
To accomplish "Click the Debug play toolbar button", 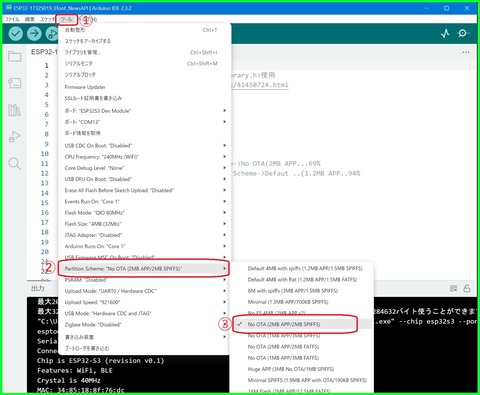I will (52, 34).
